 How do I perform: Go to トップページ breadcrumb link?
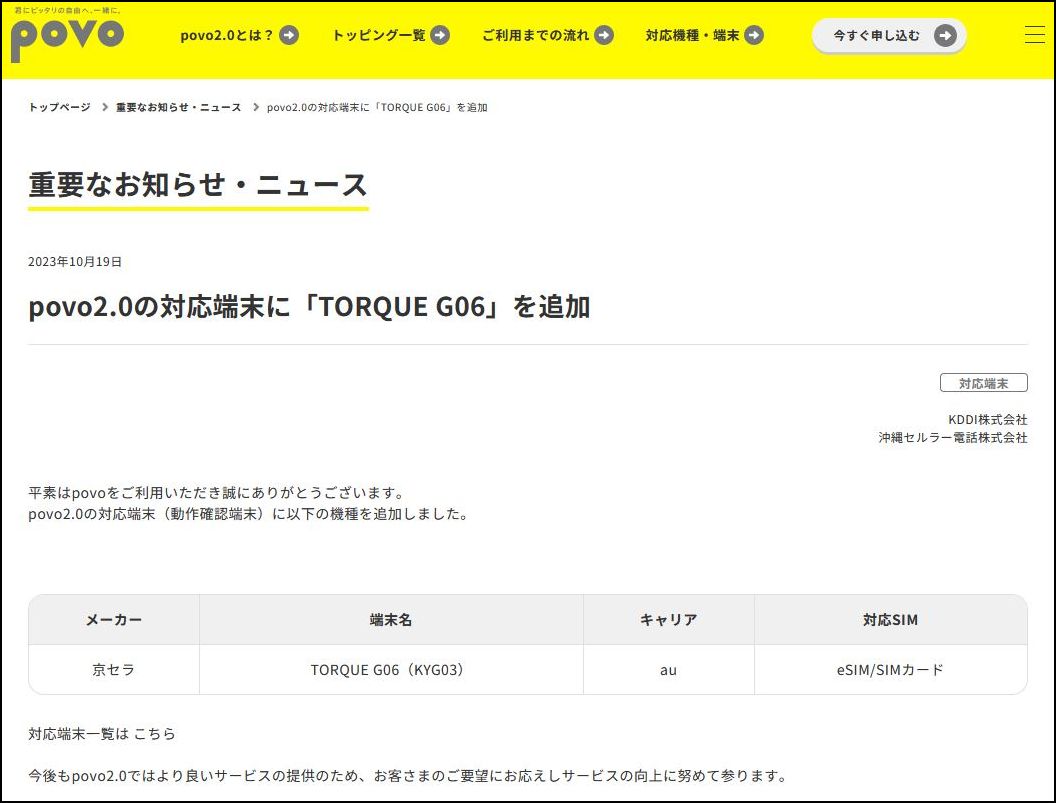pyautogui.click(x=59, y=107)
